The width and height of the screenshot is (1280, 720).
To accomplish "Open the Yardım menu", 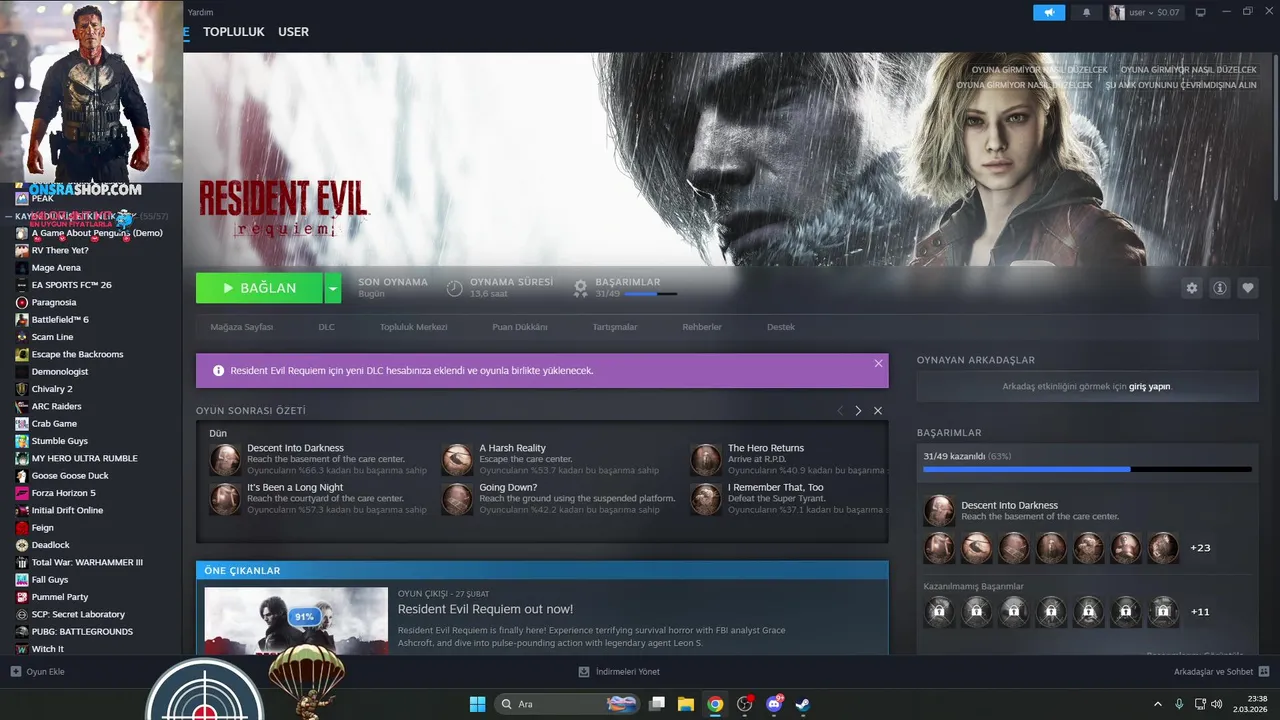I will 200,12.
